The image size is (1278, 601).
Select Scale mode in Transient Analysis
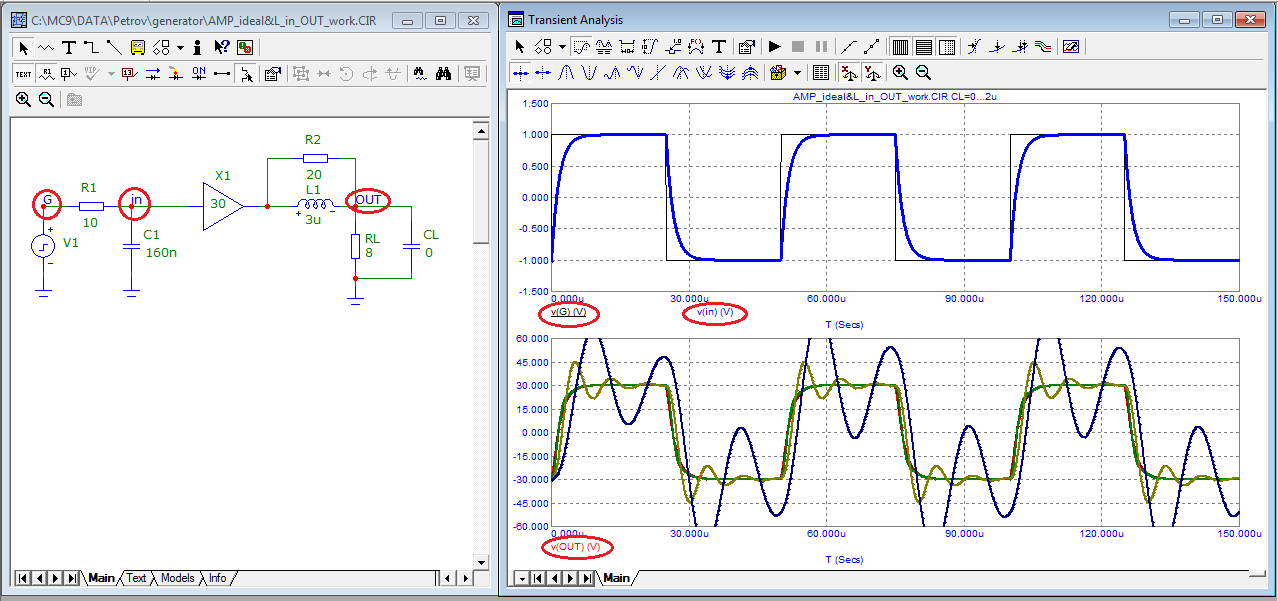[x=581, y=47]
